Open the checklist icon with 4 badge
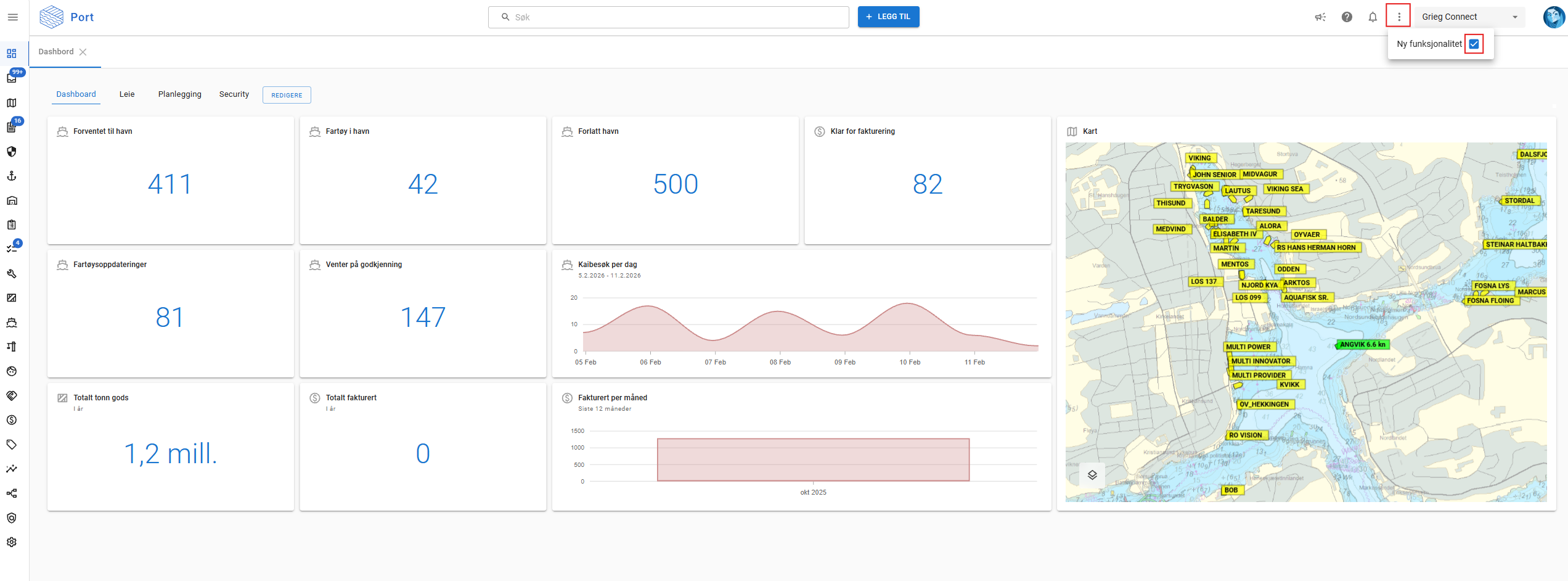This screenshot has height=581, width=1568. 12,249
